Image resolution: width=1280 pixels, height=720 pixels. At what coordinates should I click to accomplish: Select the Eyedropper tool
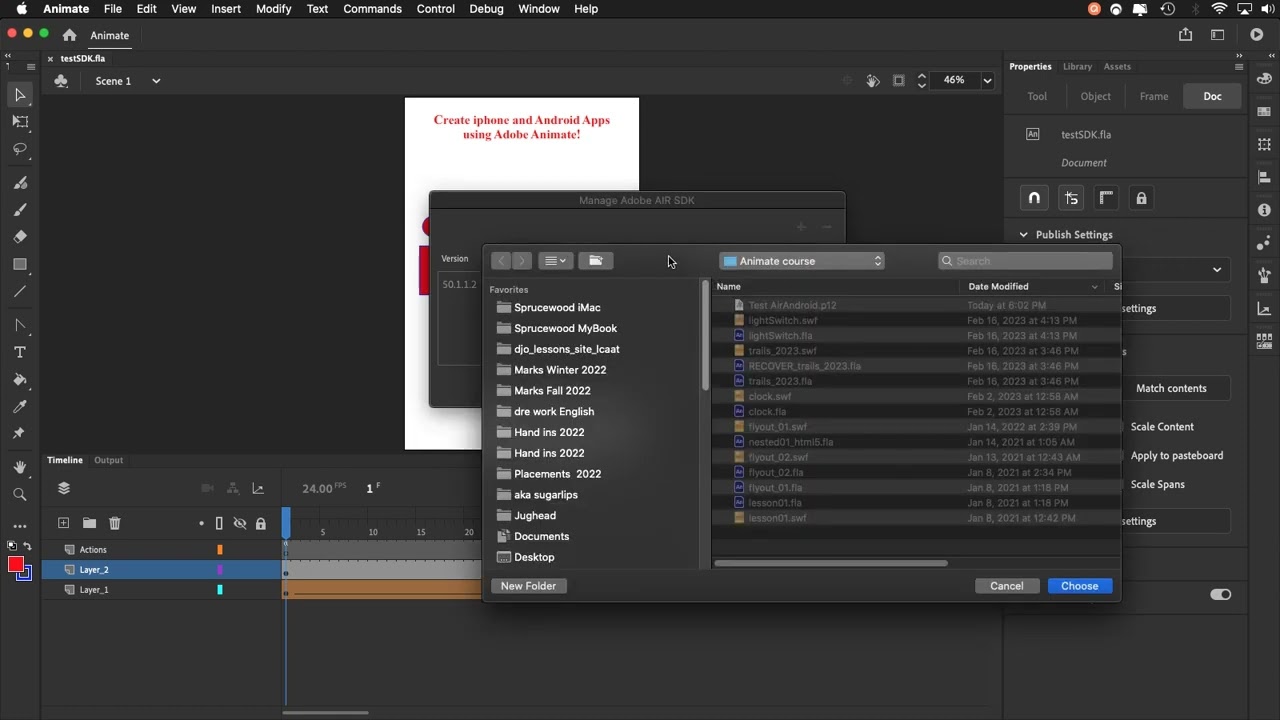pos(20,407)
